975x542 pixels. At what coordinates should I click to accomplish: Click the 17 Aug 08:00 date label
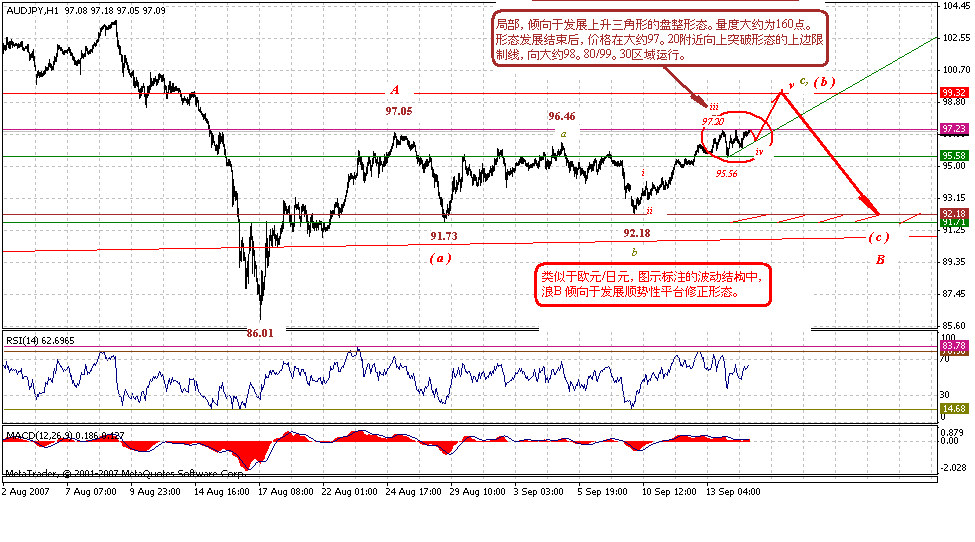click(x=285, y=492)
